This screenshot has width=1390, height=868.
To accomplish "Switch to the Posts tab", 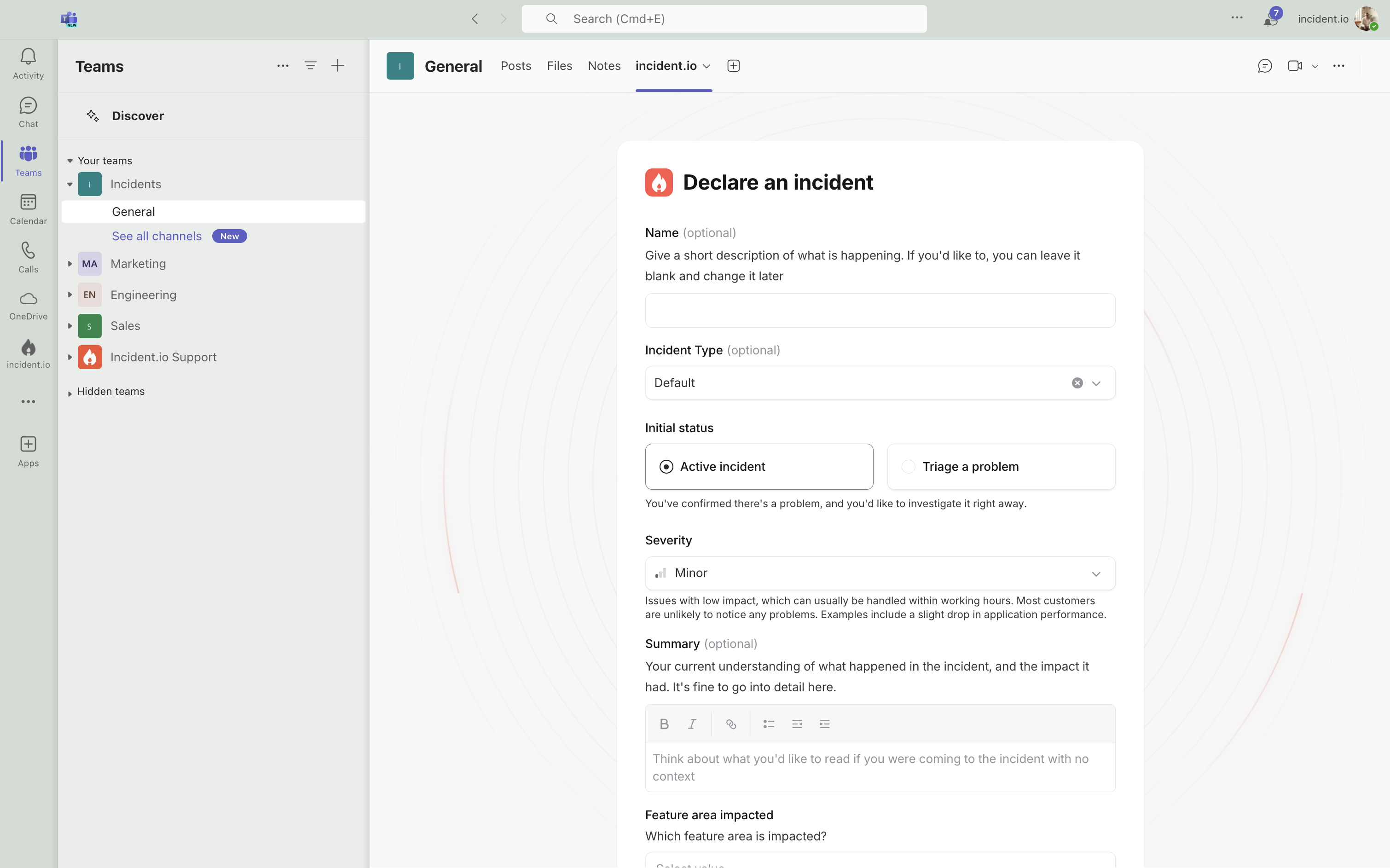I will (515, 66).
